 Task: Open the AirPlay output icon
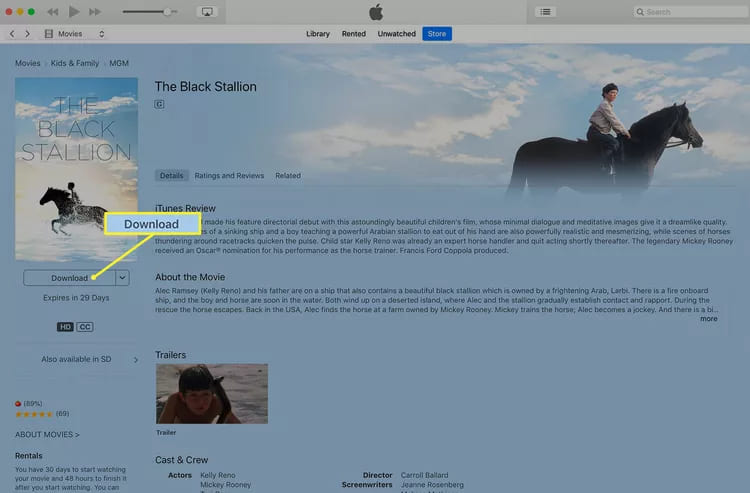(207, 11)
